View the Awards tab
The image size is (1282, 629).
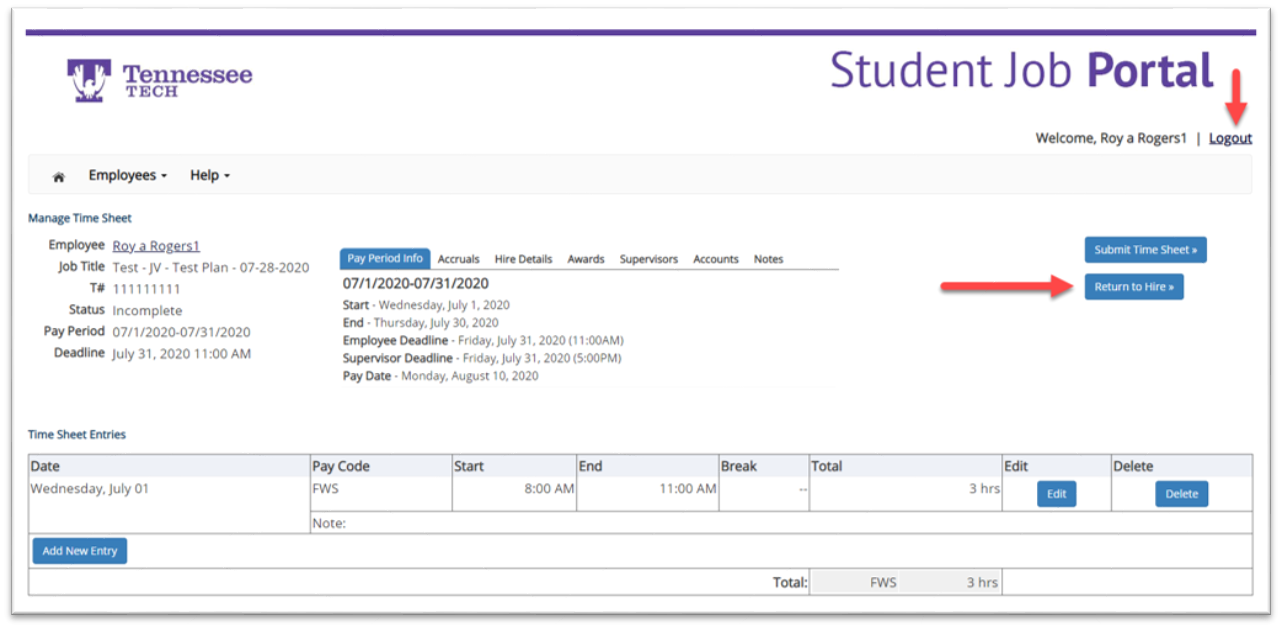(x=586, y=259)
